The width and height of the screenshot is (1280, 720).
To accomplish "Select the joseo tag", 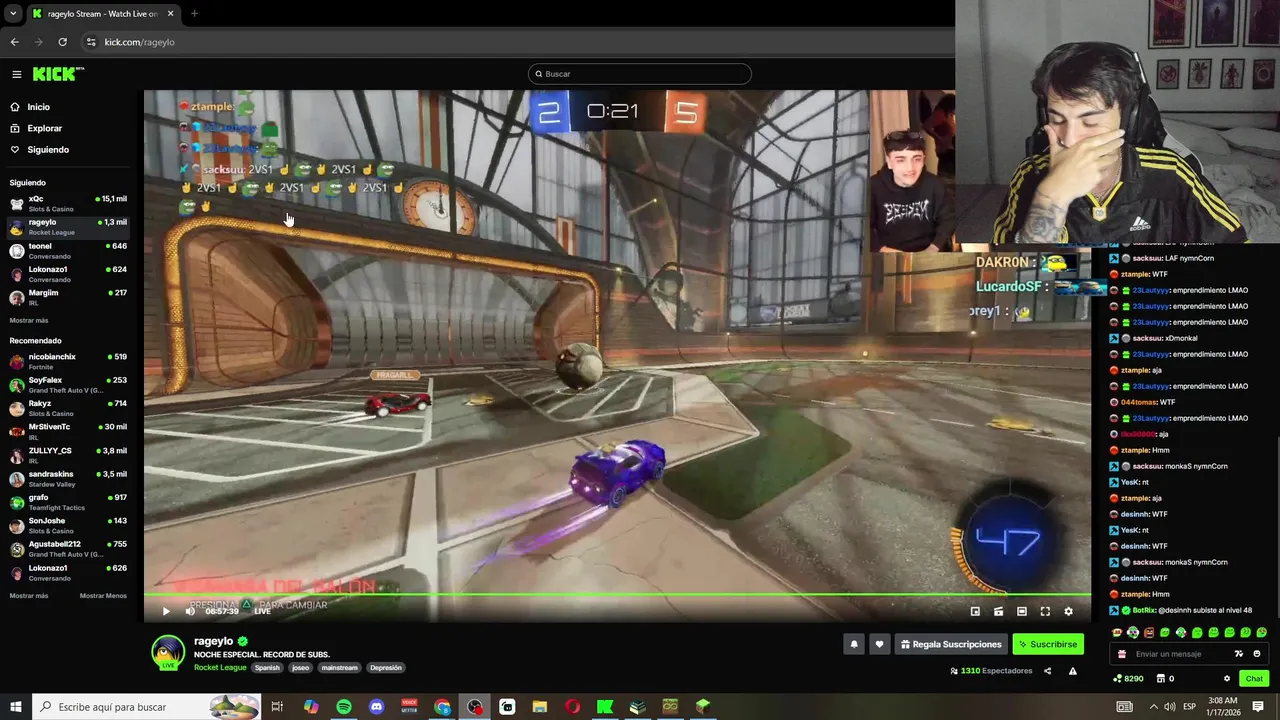I will click(x=300, y=667).
